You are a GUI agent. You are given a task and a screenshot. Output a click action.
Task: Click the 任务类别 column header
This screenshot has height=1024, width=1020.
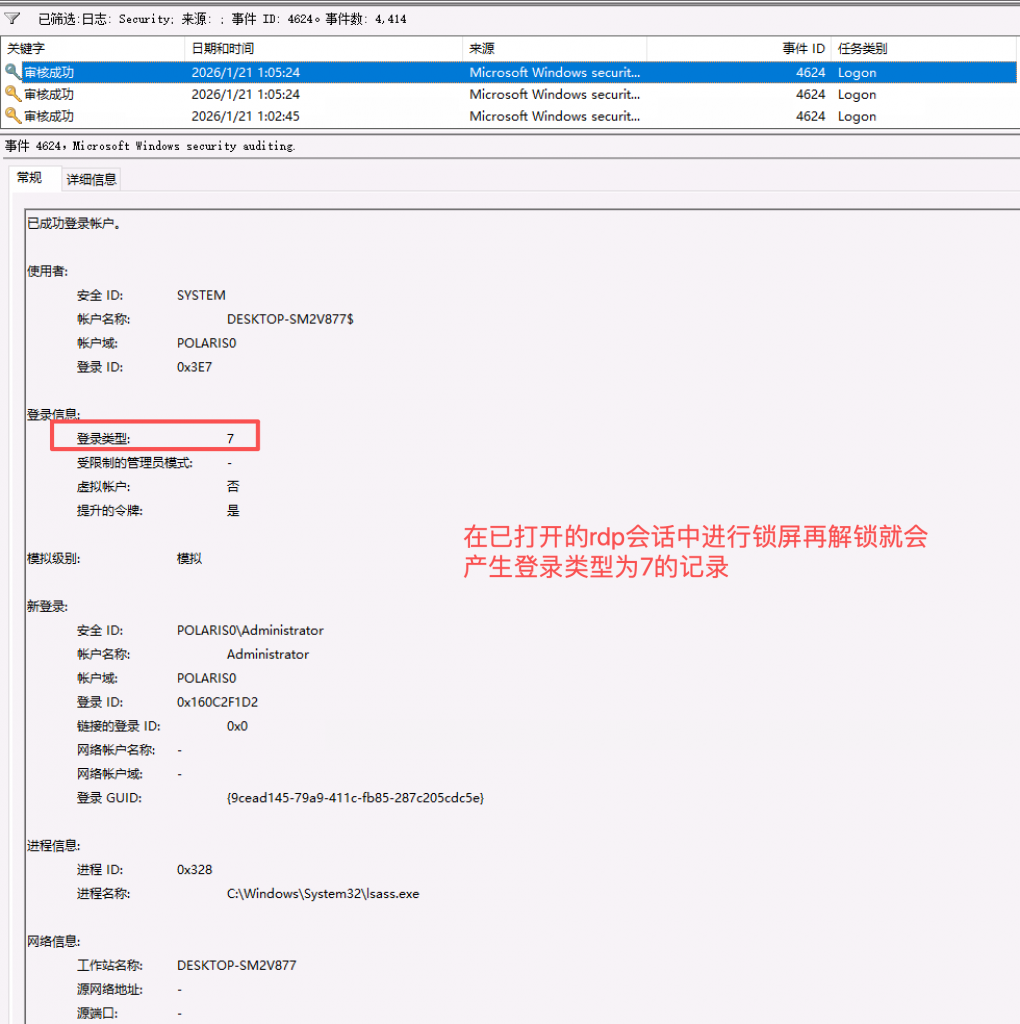862,48
